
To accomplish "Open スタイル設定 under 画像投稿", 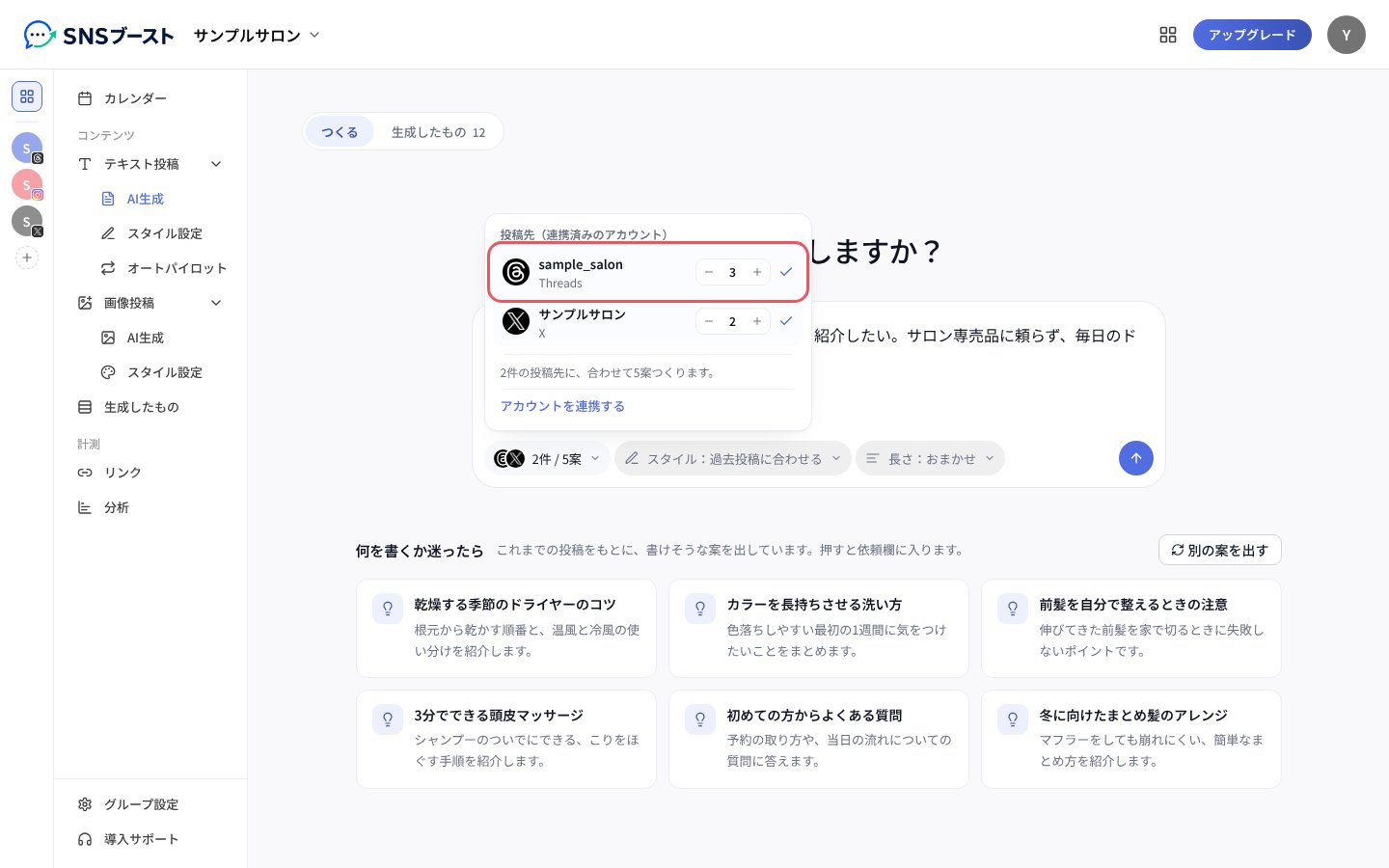I will 162,372.
